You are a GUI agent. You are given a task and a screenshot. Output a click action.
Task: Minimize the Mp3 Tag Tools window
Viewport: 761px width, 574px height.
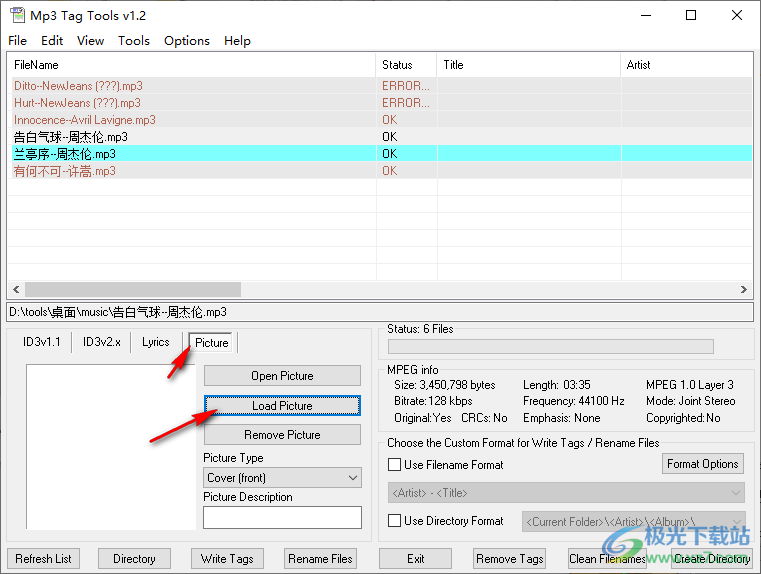pyautogui.click(x=646, y=16)
